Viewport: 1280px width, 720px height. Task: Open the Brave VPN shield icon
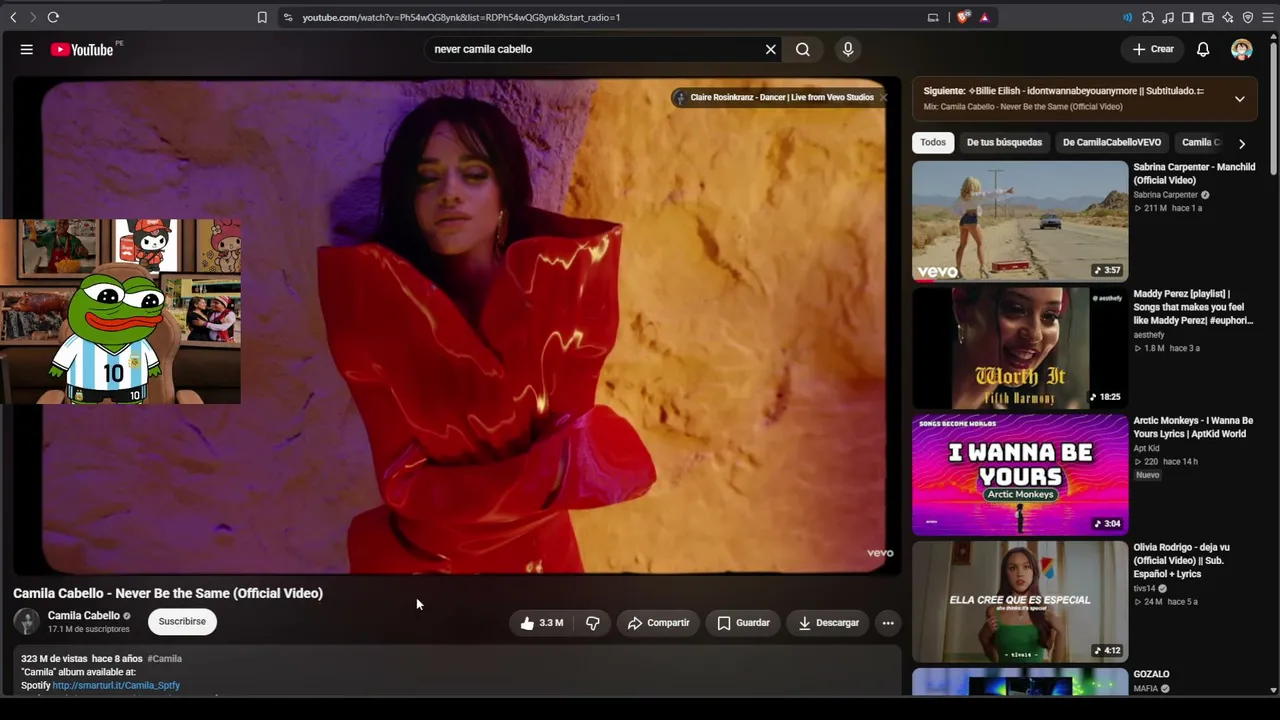pos(1248,17)
